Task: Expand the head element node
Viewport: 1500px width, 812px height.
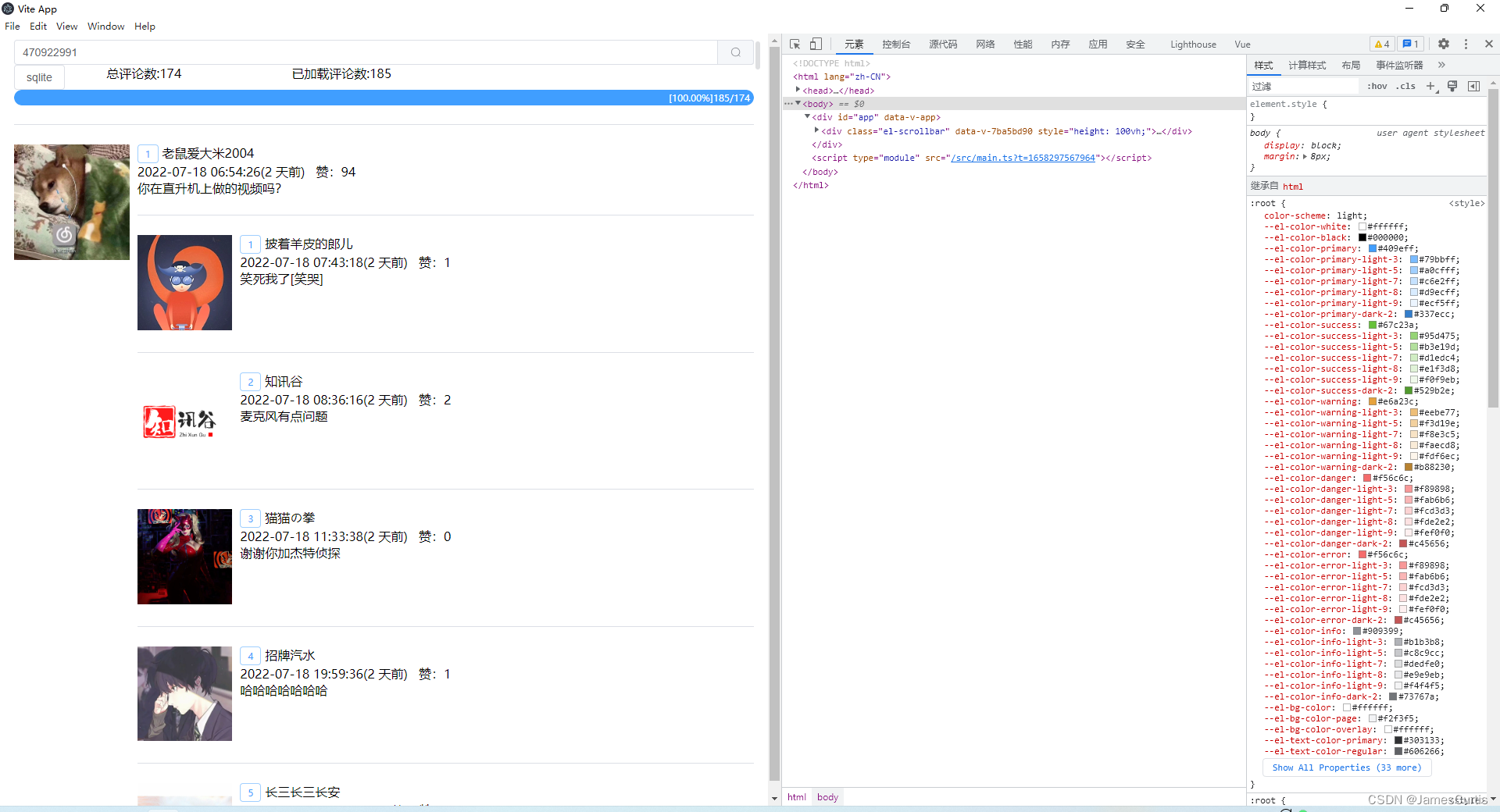Action: 798,90
